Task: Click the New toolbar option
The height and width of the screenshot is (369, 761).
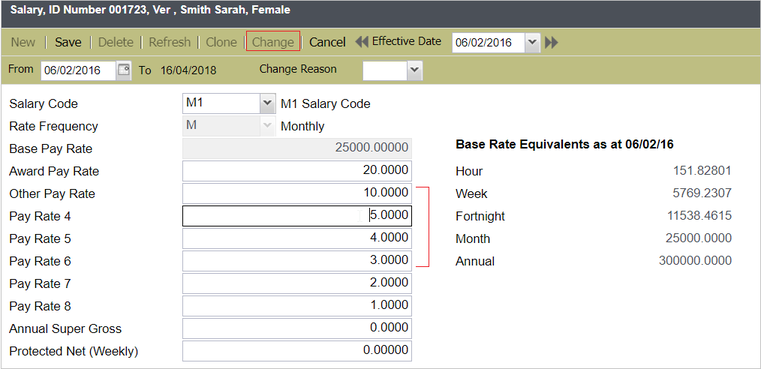Action: (23, 42)
